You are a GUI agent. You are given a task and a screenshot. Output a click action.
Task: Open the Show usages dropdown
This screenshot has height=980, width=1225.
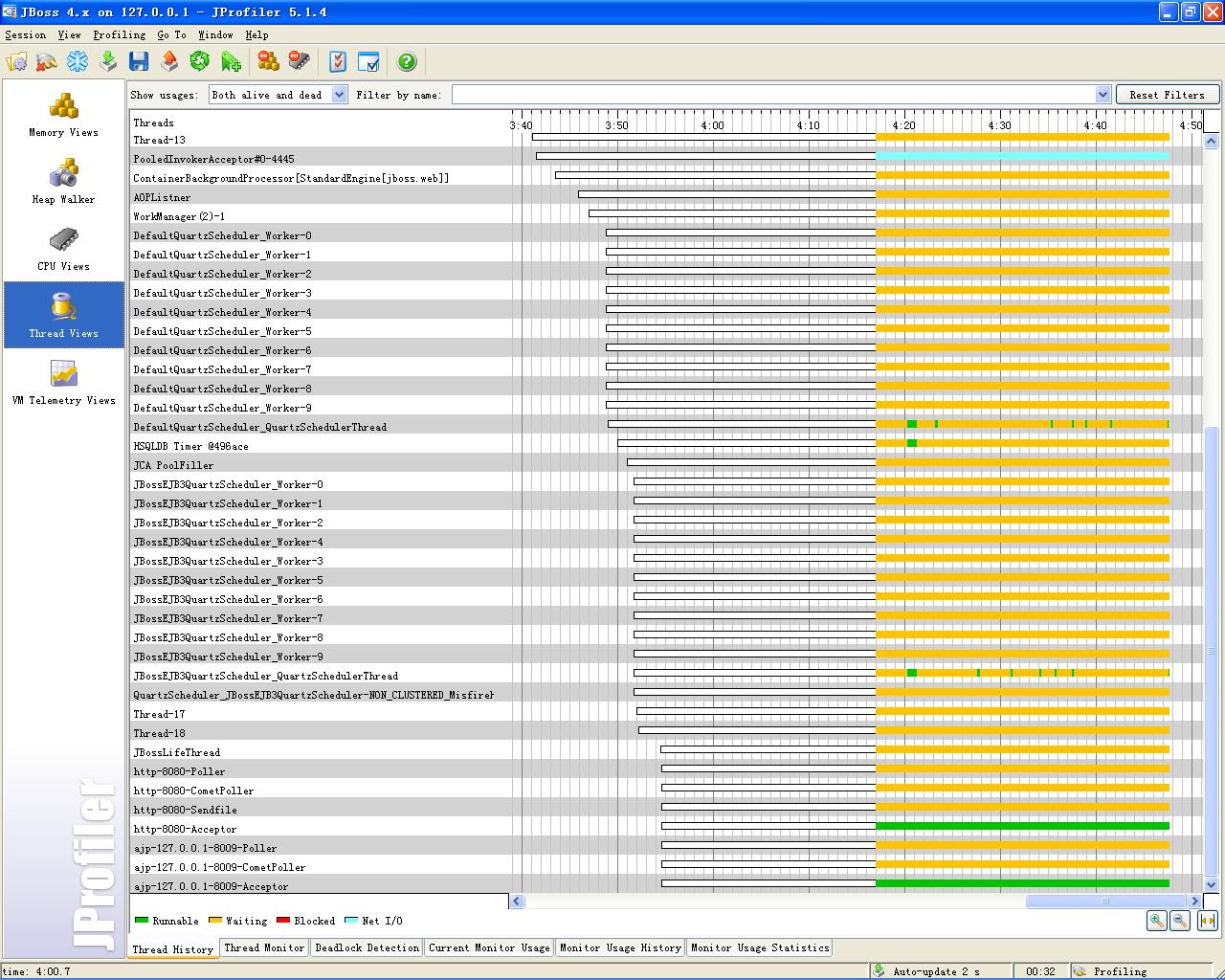278,95
